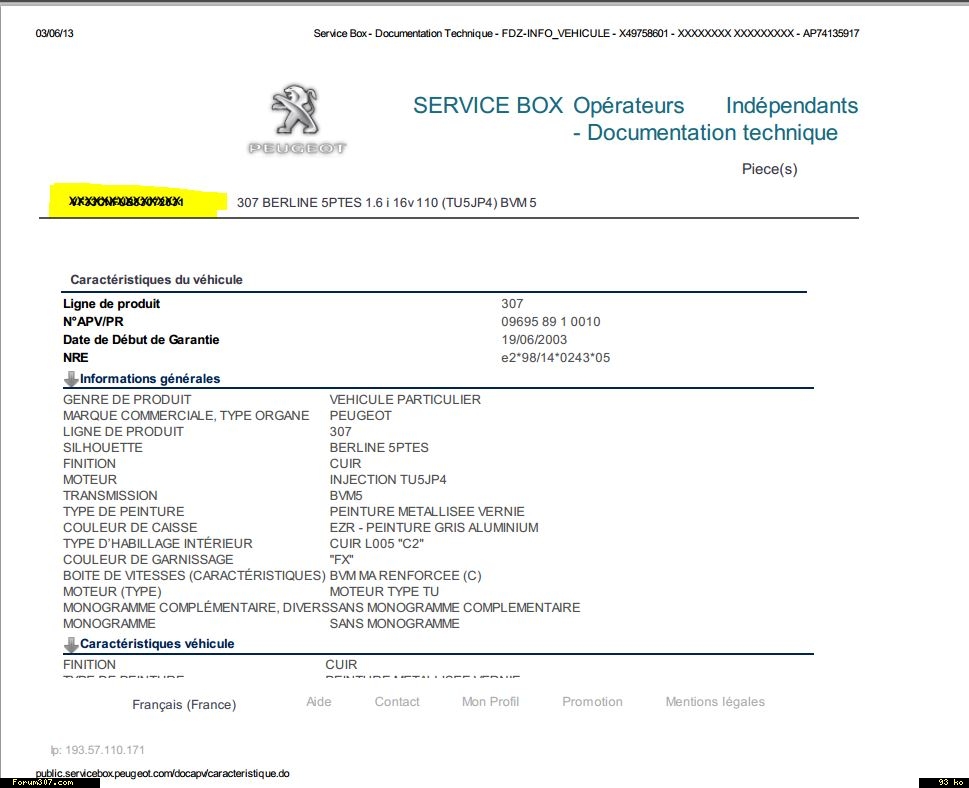Select MOTEUR TYPE TU value
Screen dimensions: 969x788
pos(384,592)
